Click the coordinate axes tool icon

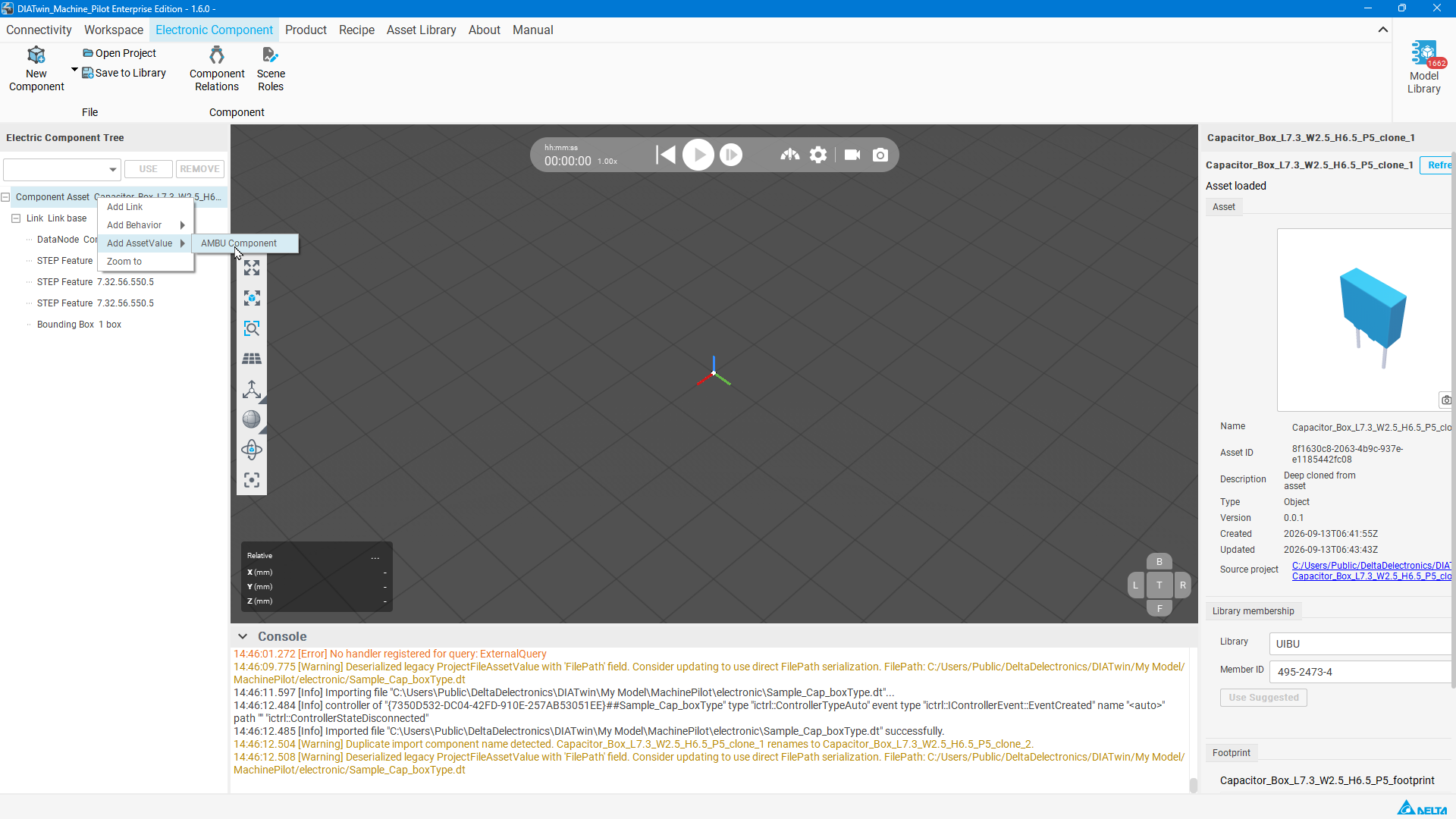(x=252, y=389)
